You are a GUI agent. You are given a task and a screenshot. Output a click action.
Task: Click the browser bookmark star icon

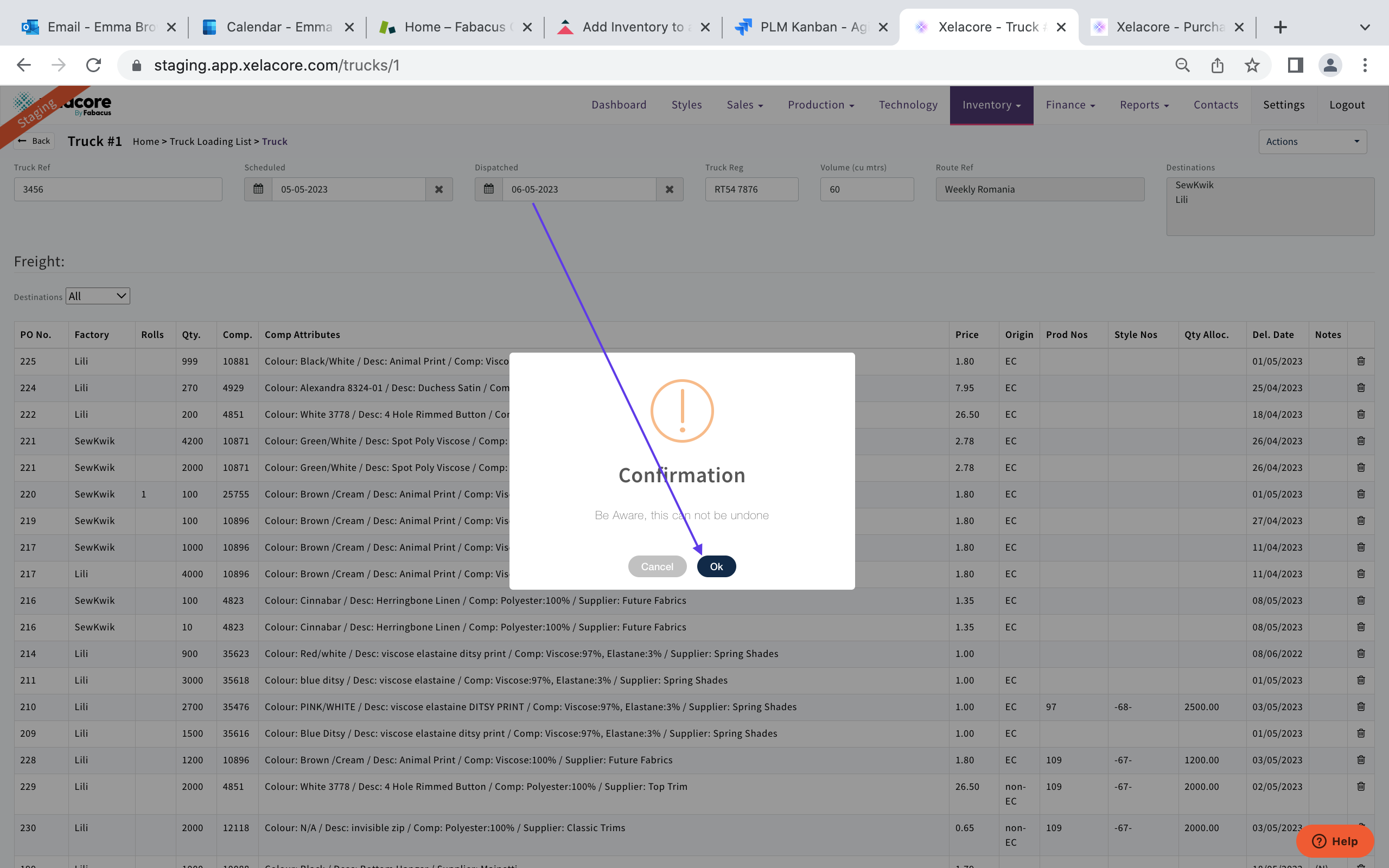pyautogui.click(x=1252, y=66)
